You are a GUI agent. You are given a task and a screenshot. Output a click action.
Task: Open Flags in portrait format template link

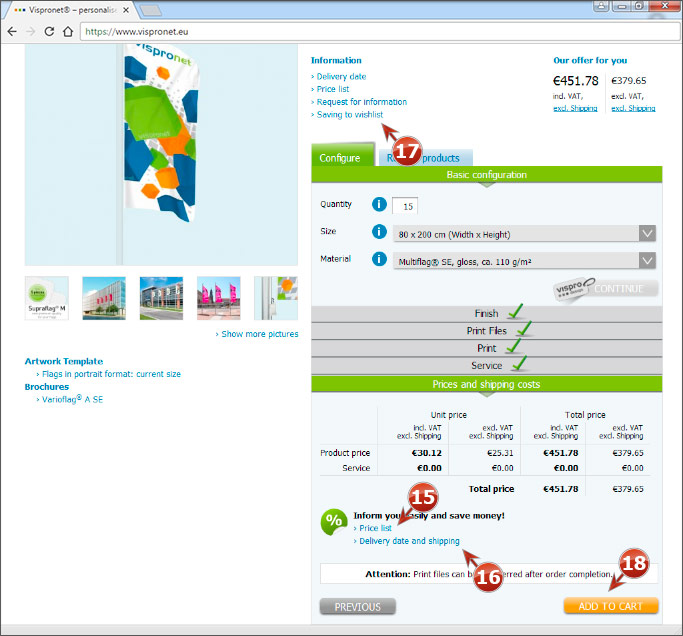(111, 374)
